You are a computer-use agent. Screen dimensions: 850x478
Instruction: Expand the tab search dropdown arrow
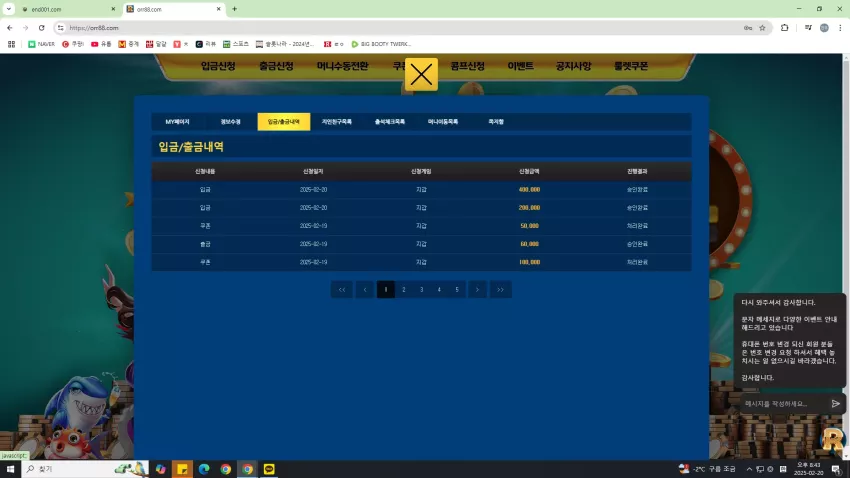pyautogui.click(x=9, y=9)
